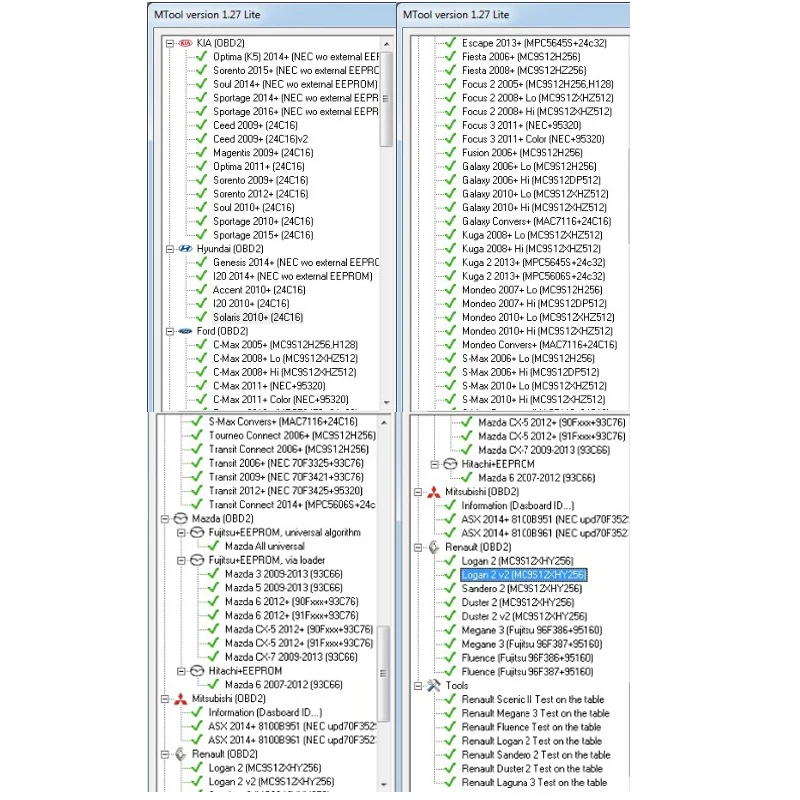Click green check beside Escape 2013+

[451, 42]
